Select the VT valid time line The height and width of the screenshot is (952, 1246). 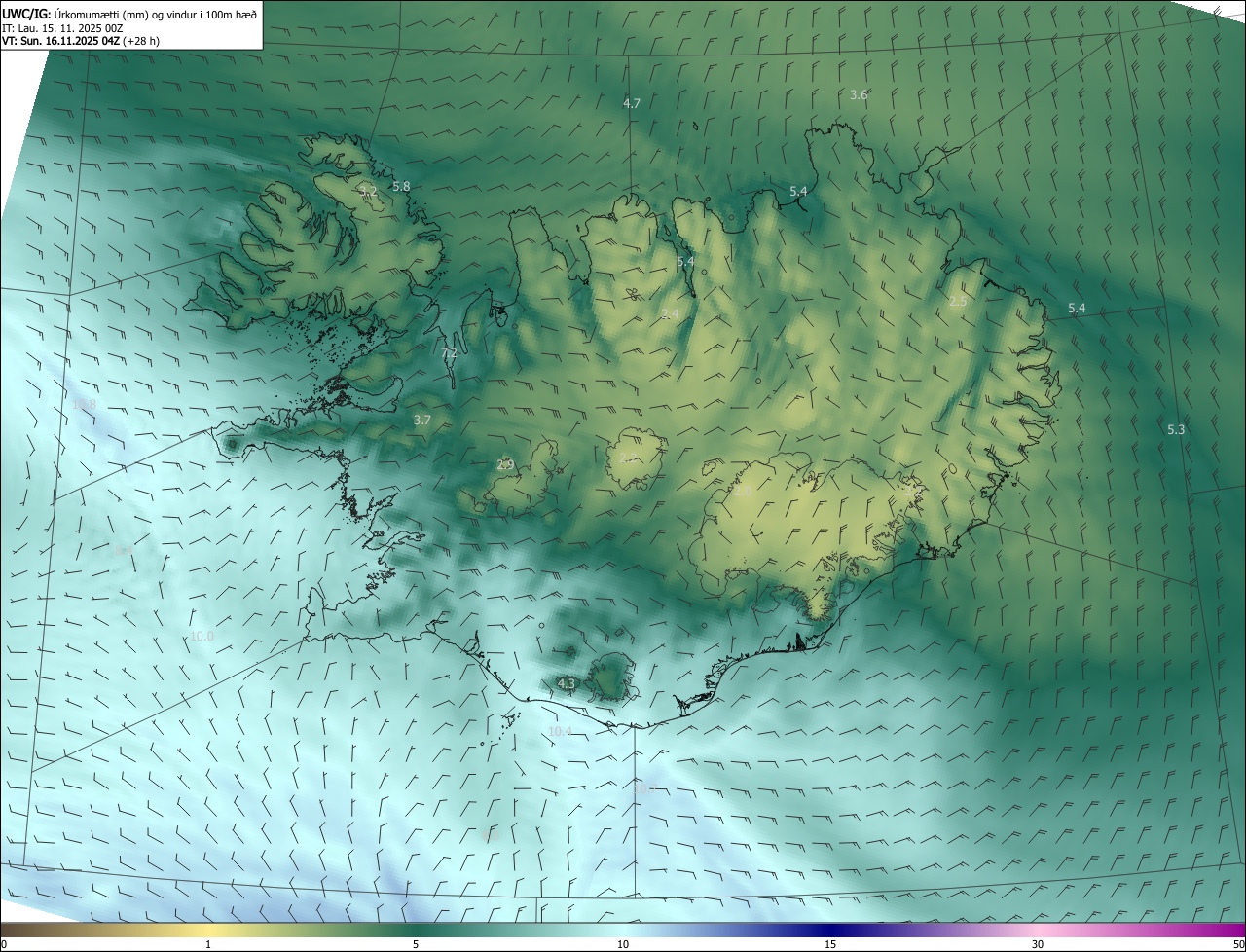coord(80,41)
